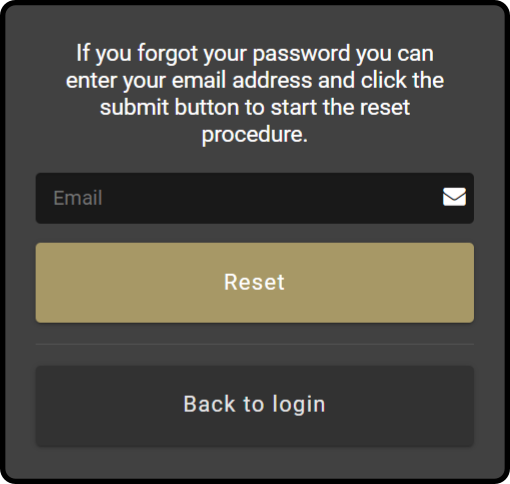Return to the login screen
510x484 pixels.
(255, 406)
